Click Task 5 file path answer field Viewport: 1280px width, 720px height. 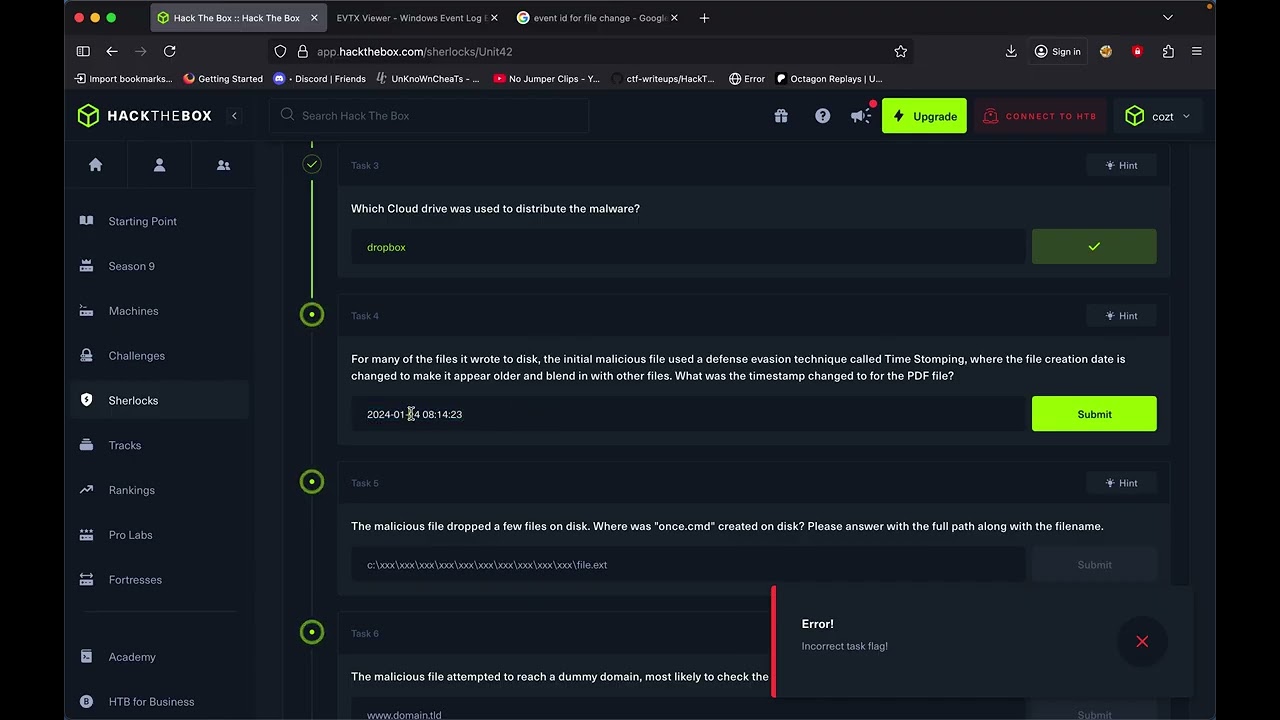click(688, 565)
